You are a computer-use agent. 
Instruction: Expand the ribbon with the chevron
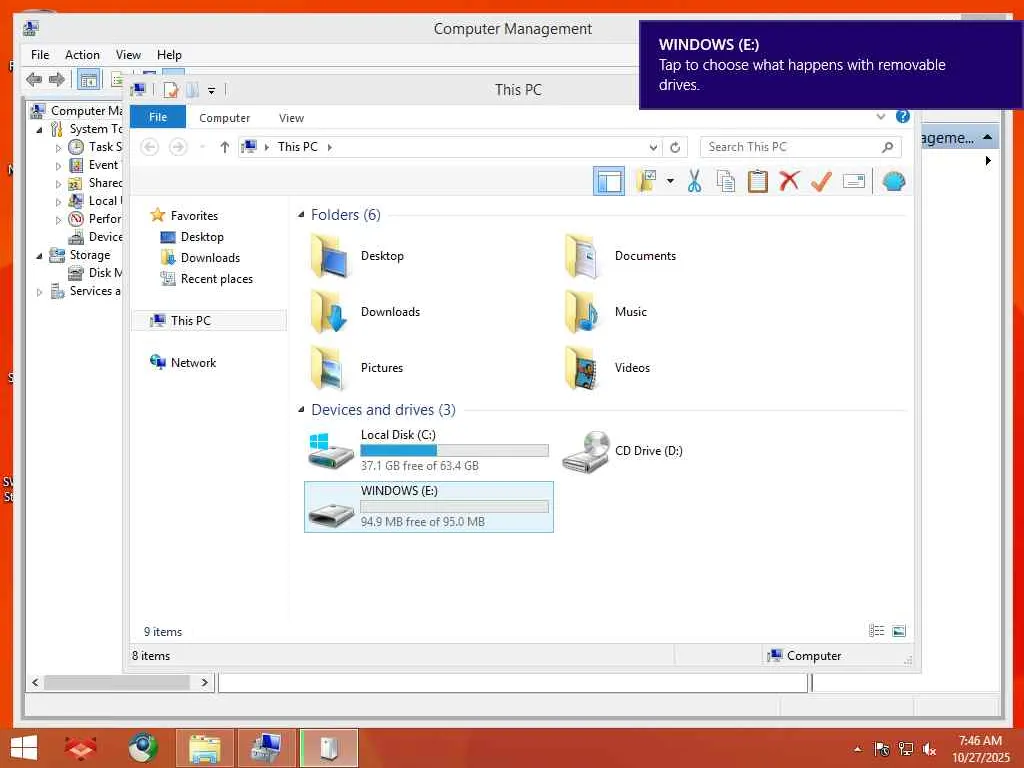point(881,117)
